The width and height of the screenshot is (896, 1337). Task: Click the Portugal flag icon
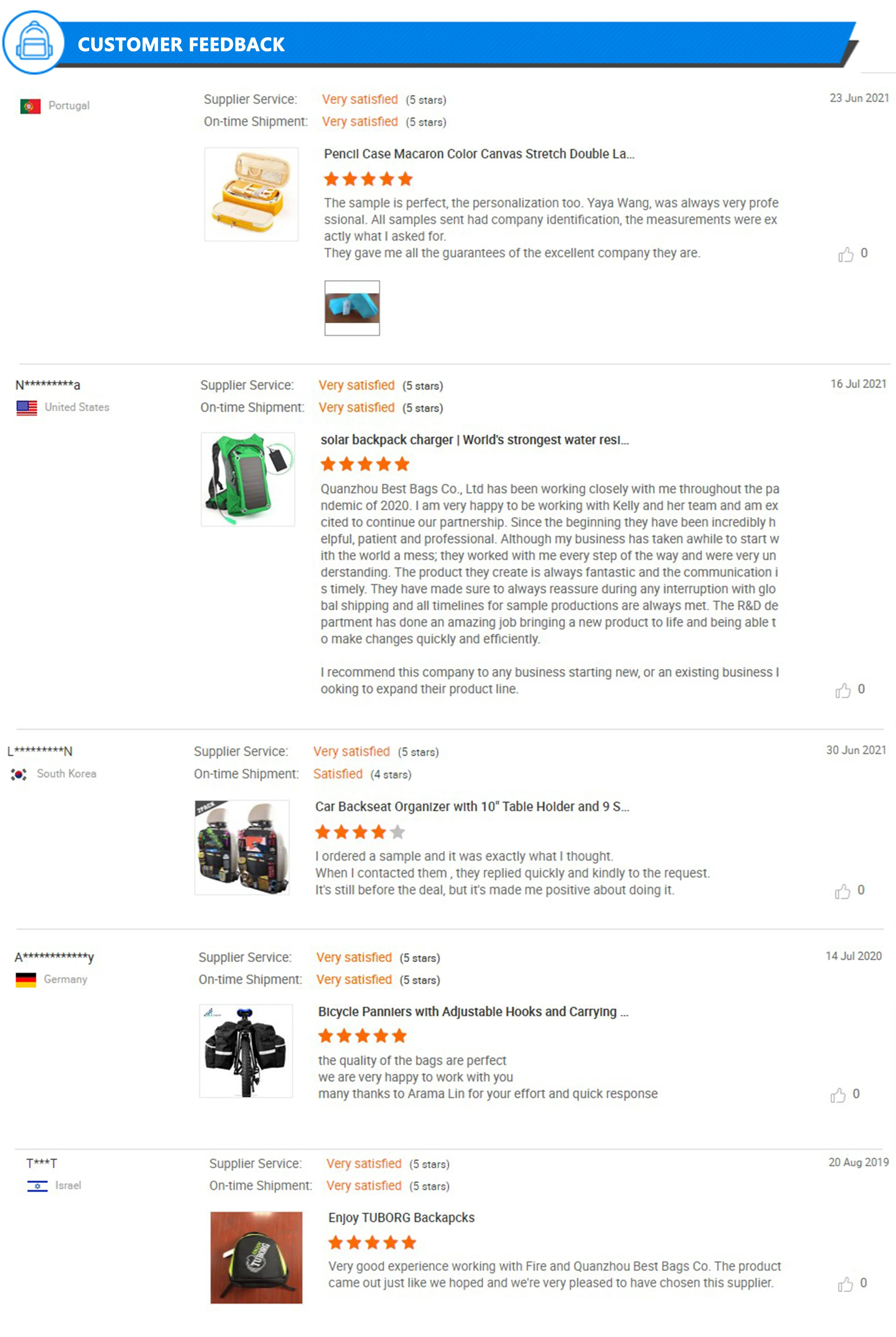coord(30,106)
